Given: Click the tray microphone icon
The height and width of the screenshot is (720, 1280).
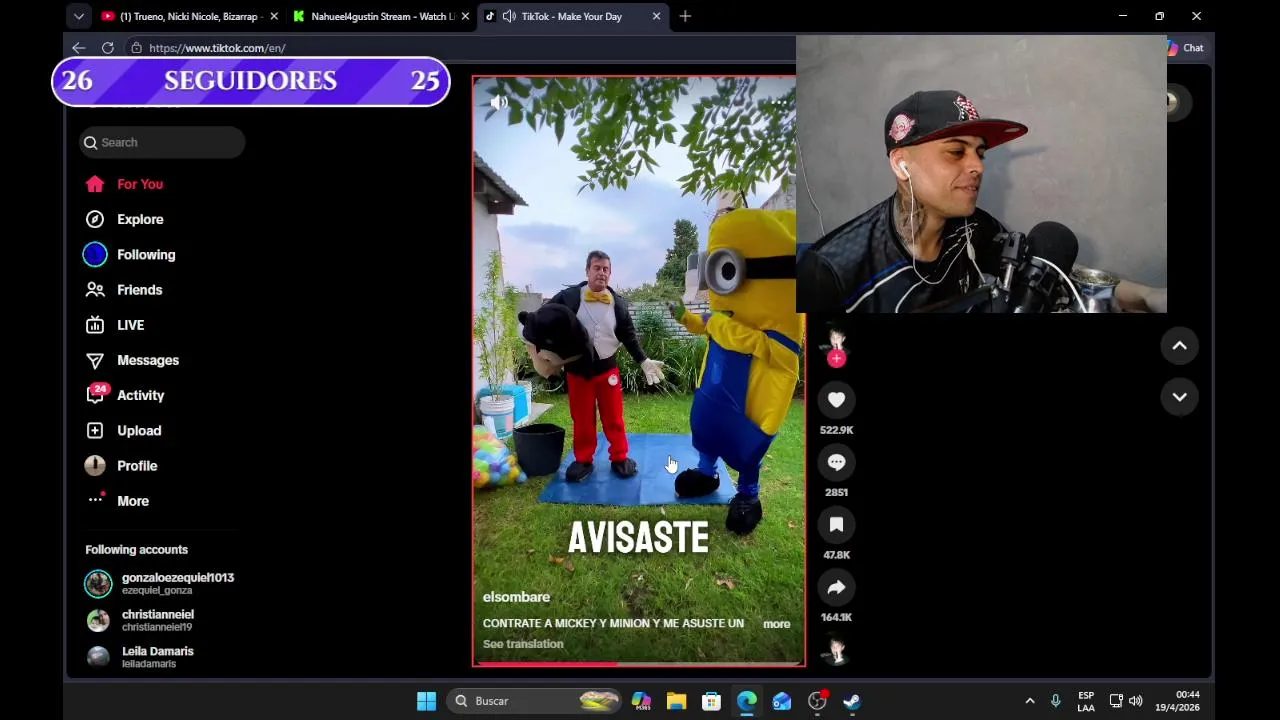Looking at the screenshot, I should click(x=1055, y=701).
